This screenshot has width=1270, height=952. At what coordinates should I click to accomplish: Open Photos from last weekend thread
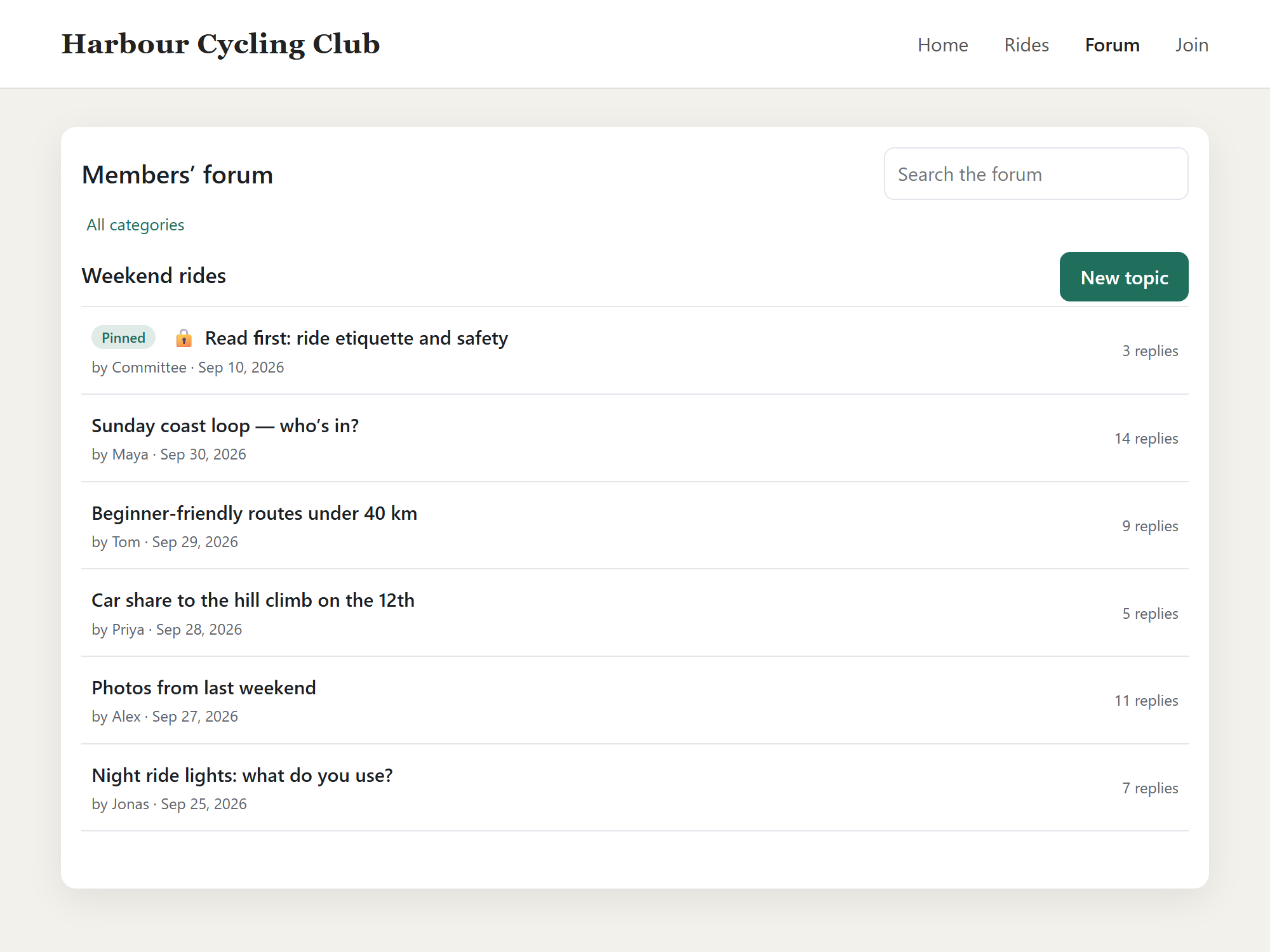[204, 688]
